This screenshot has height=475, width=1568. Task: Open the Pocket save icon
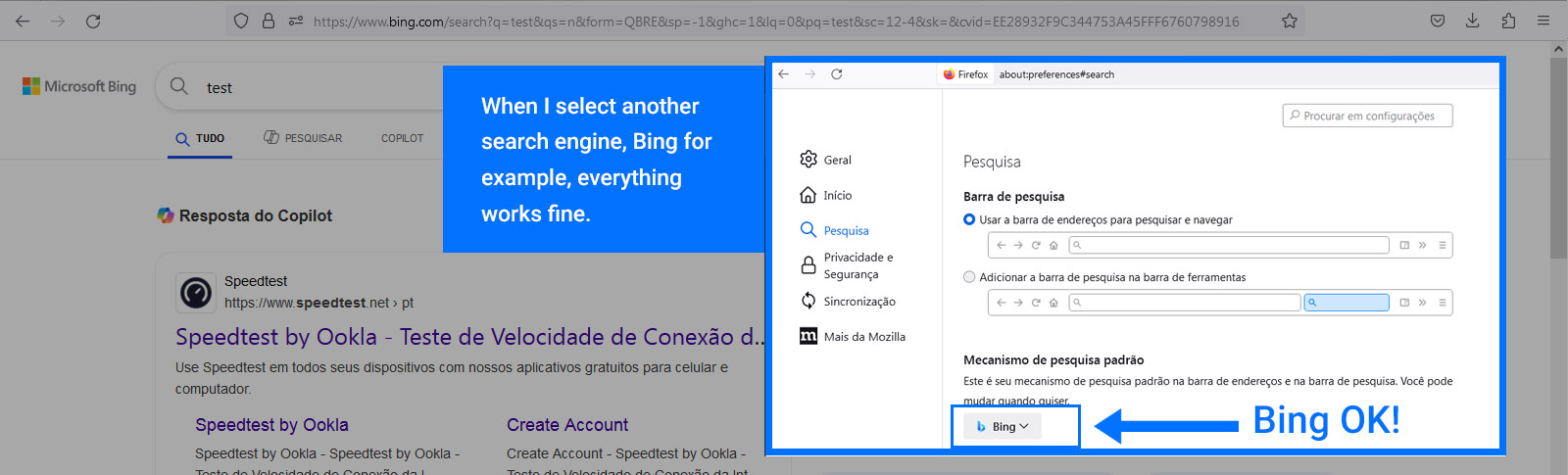1438,21
